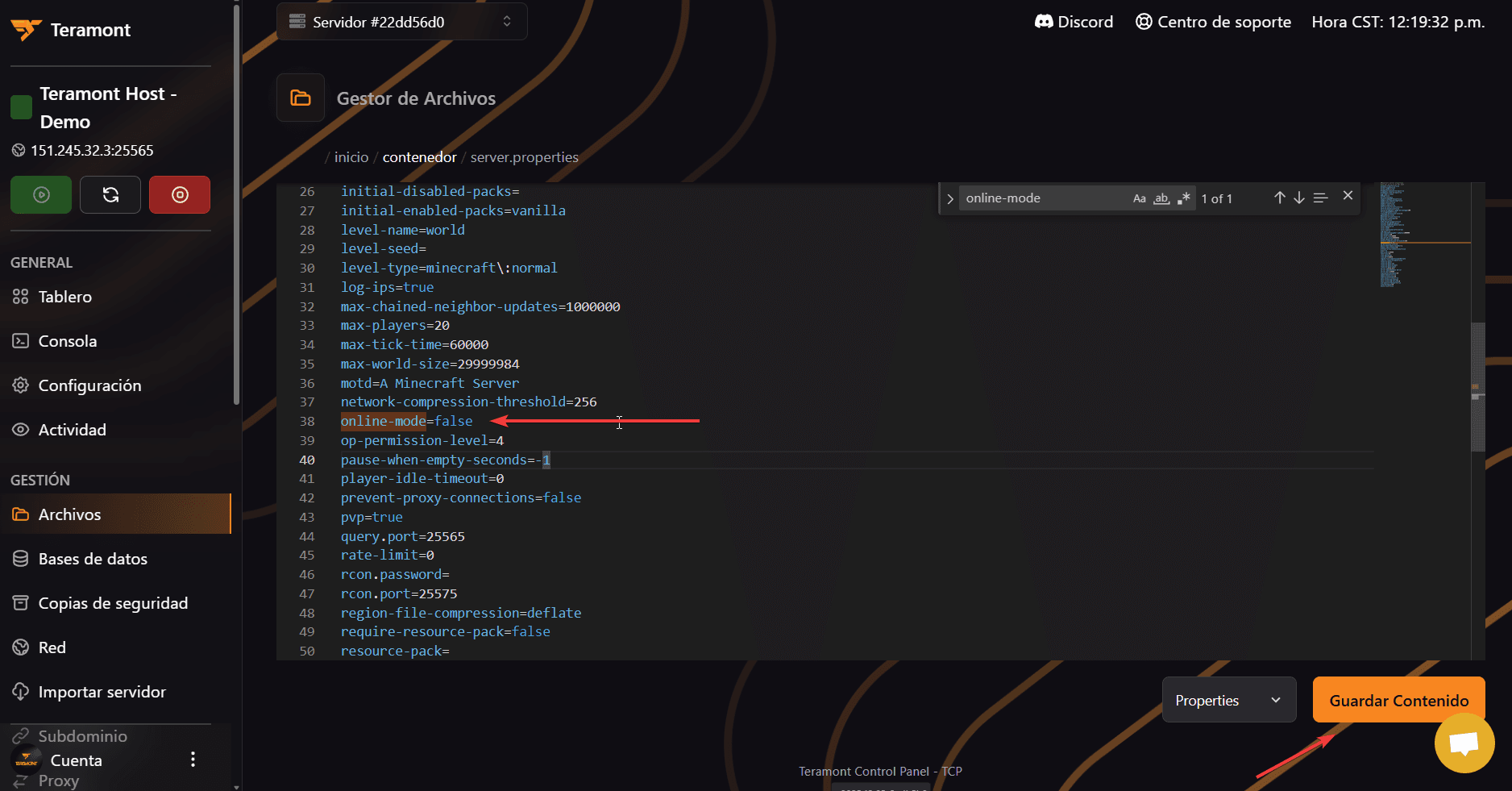Go to inicio breadcrumb

pyautogui.click(x=351, y=157)
